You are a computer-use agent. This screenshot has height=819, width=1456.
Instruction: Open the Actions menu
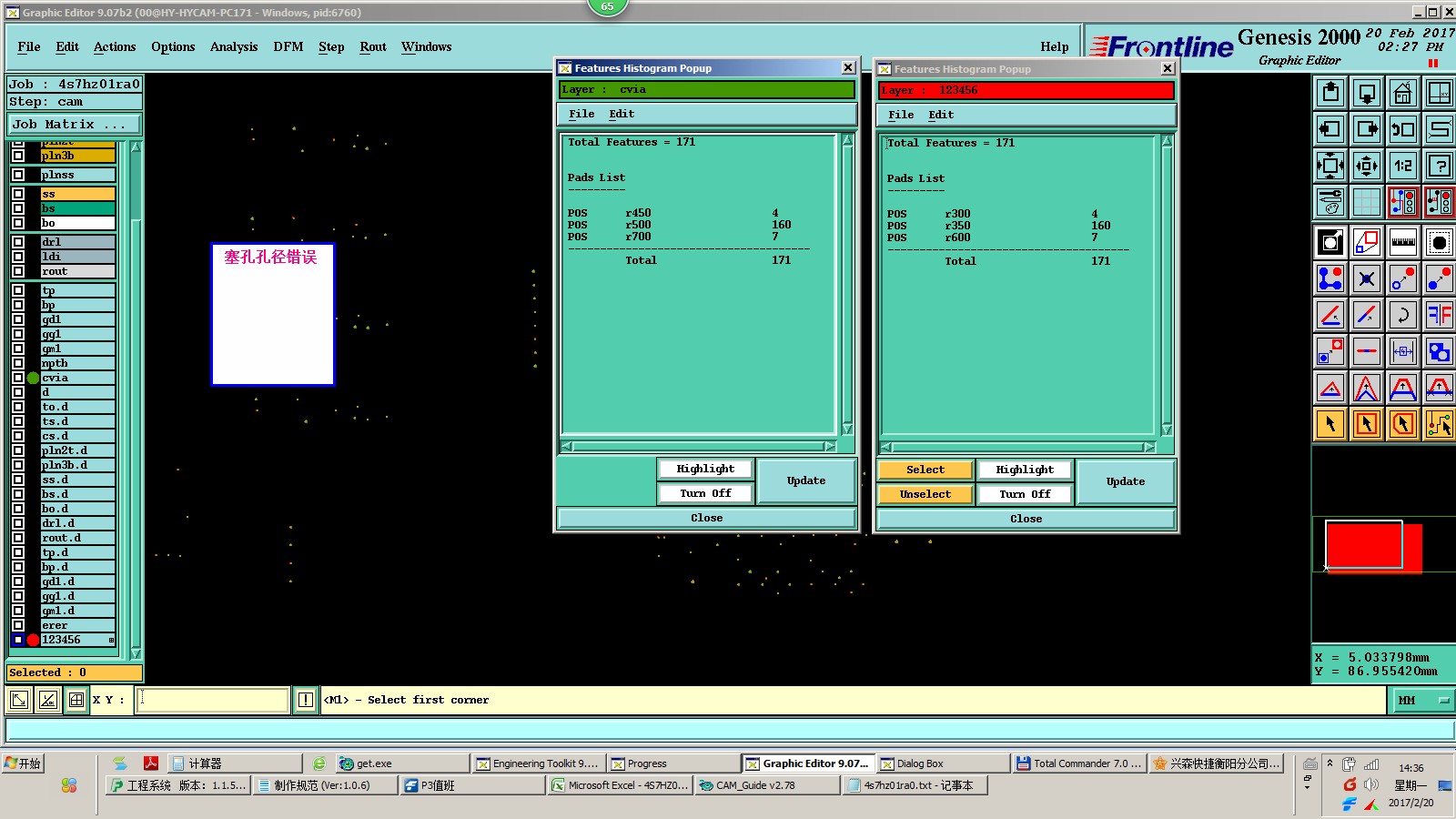pyautogui.click(x=115, y=46)
